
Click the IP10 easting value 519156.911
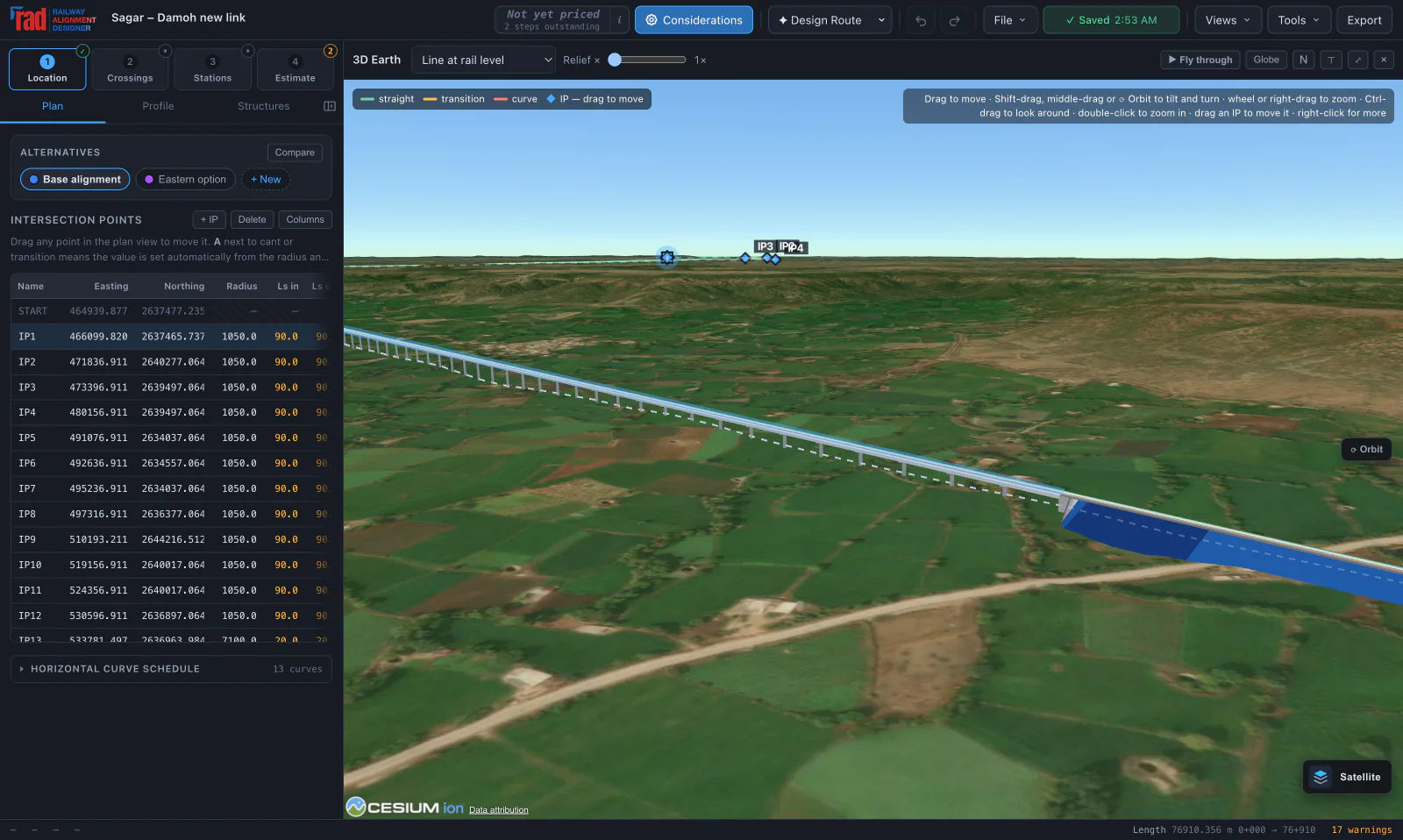(98, 565)
